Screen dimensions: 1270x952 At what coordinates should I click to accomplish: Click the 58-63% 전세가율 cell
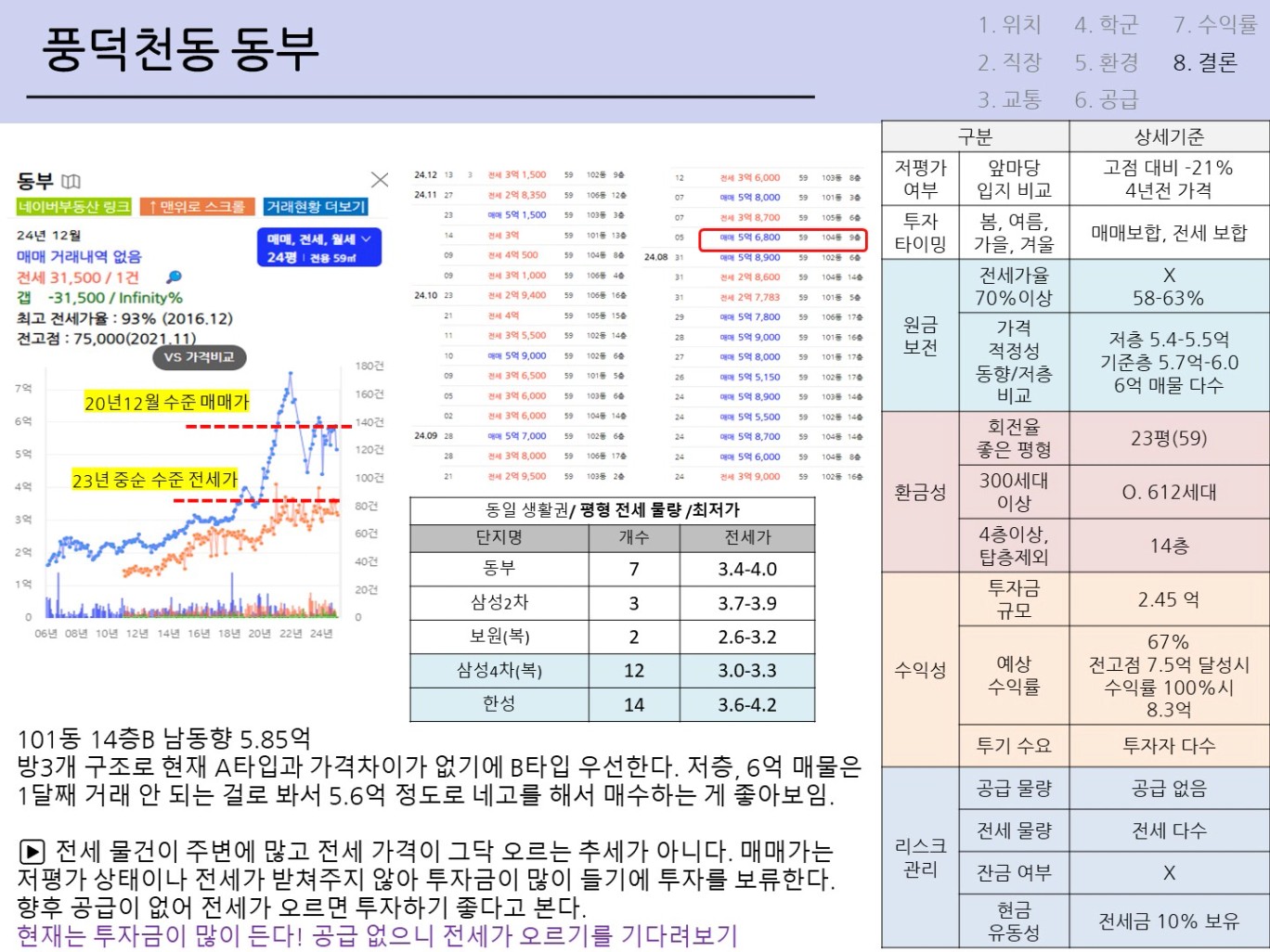coord(1169,287)
